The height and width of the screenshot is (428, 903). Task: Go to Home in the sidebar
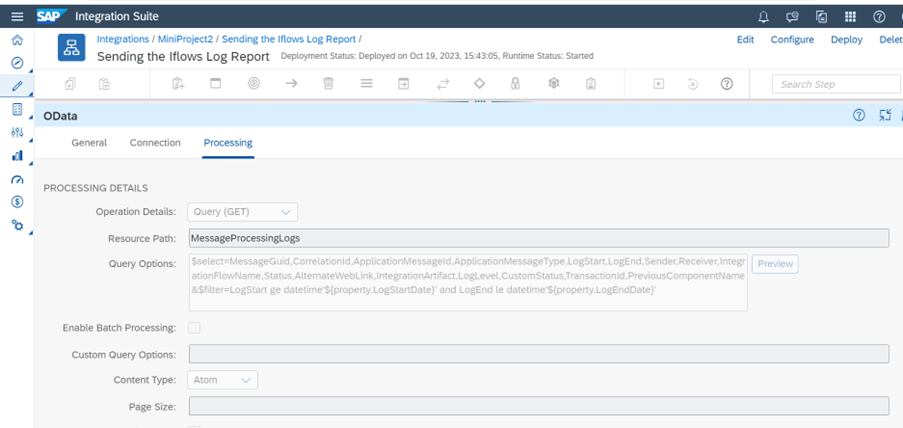(17, 40)
